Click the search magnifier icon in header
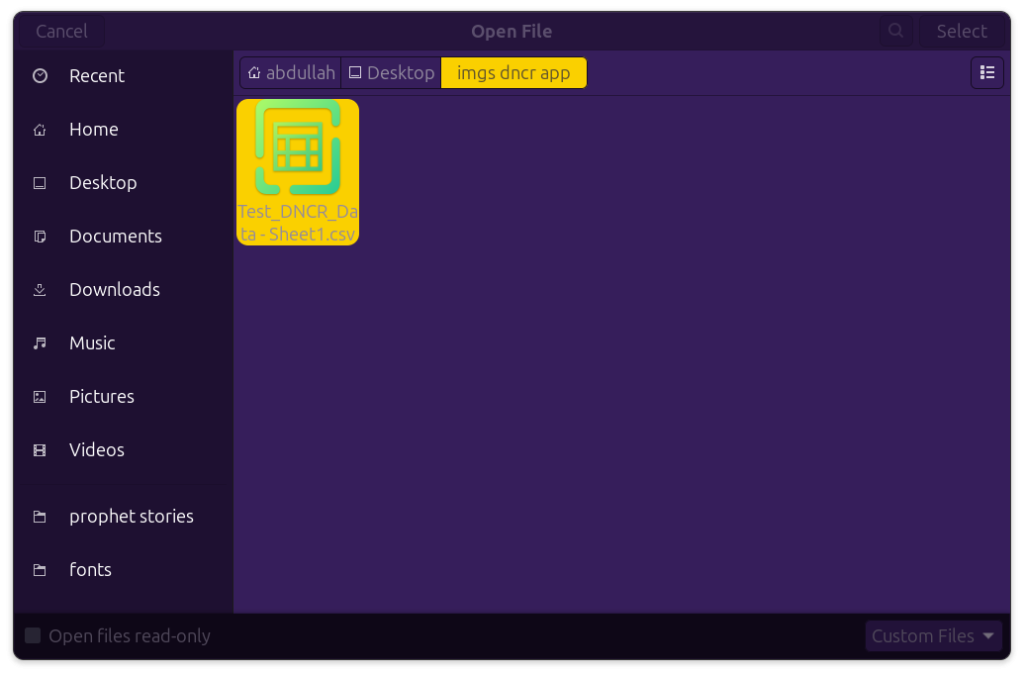This screenshot has width=1024, height=676. [x=896, y=31]
